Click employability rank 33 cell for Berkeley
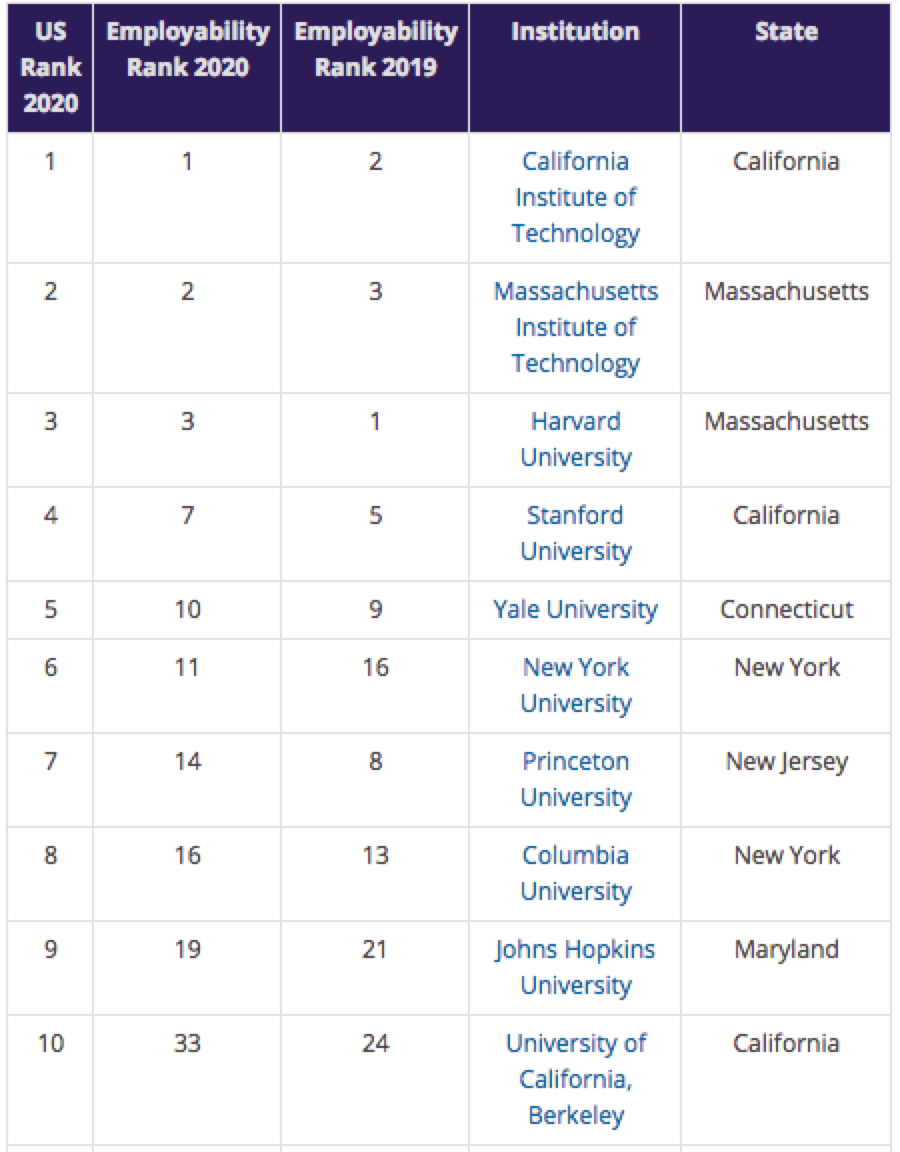The height and width of the screenshot is (1152, 900). pos(187,1080)
